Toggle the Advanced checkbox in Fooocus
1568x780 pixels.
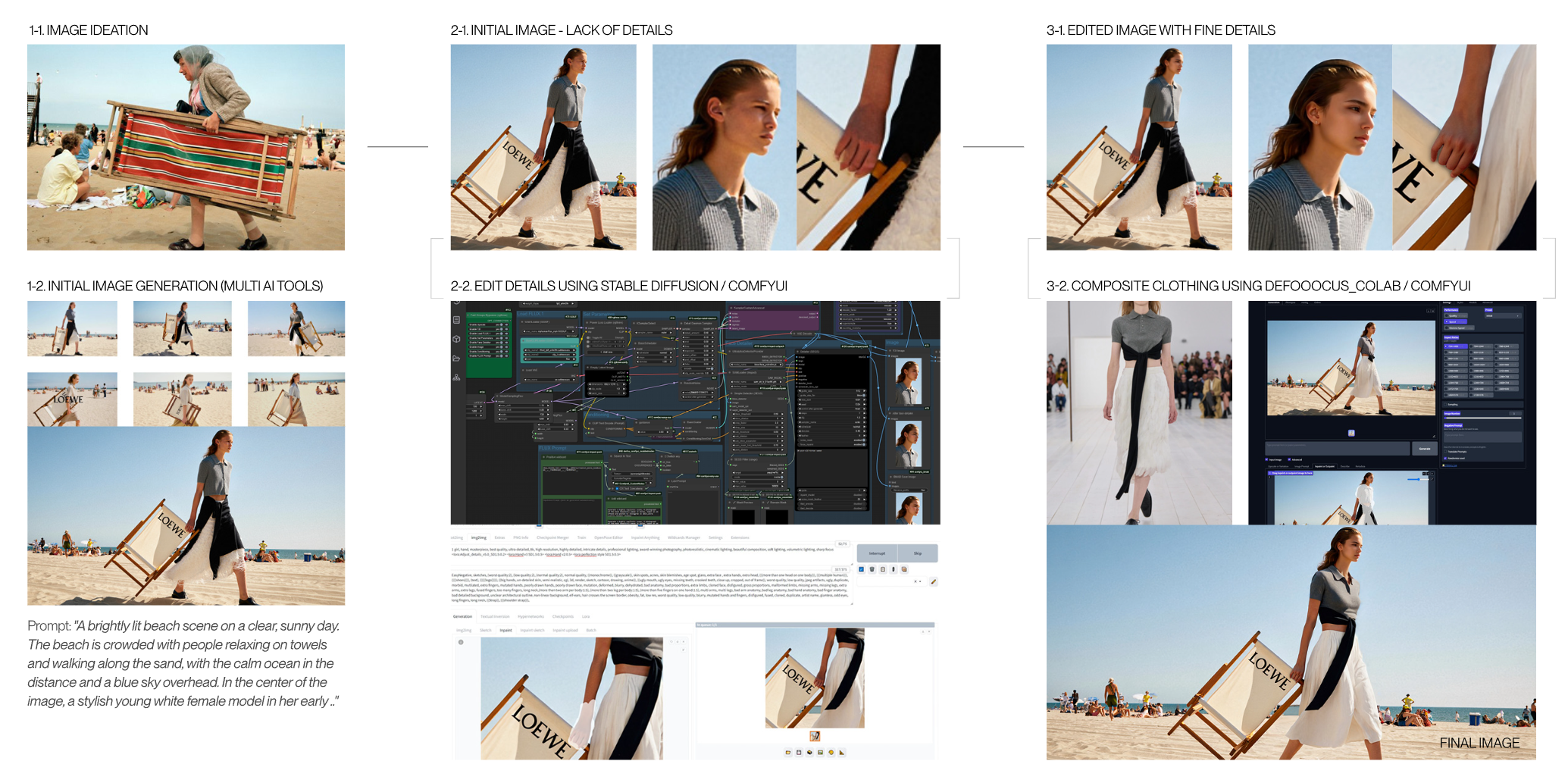(1289, 459)
